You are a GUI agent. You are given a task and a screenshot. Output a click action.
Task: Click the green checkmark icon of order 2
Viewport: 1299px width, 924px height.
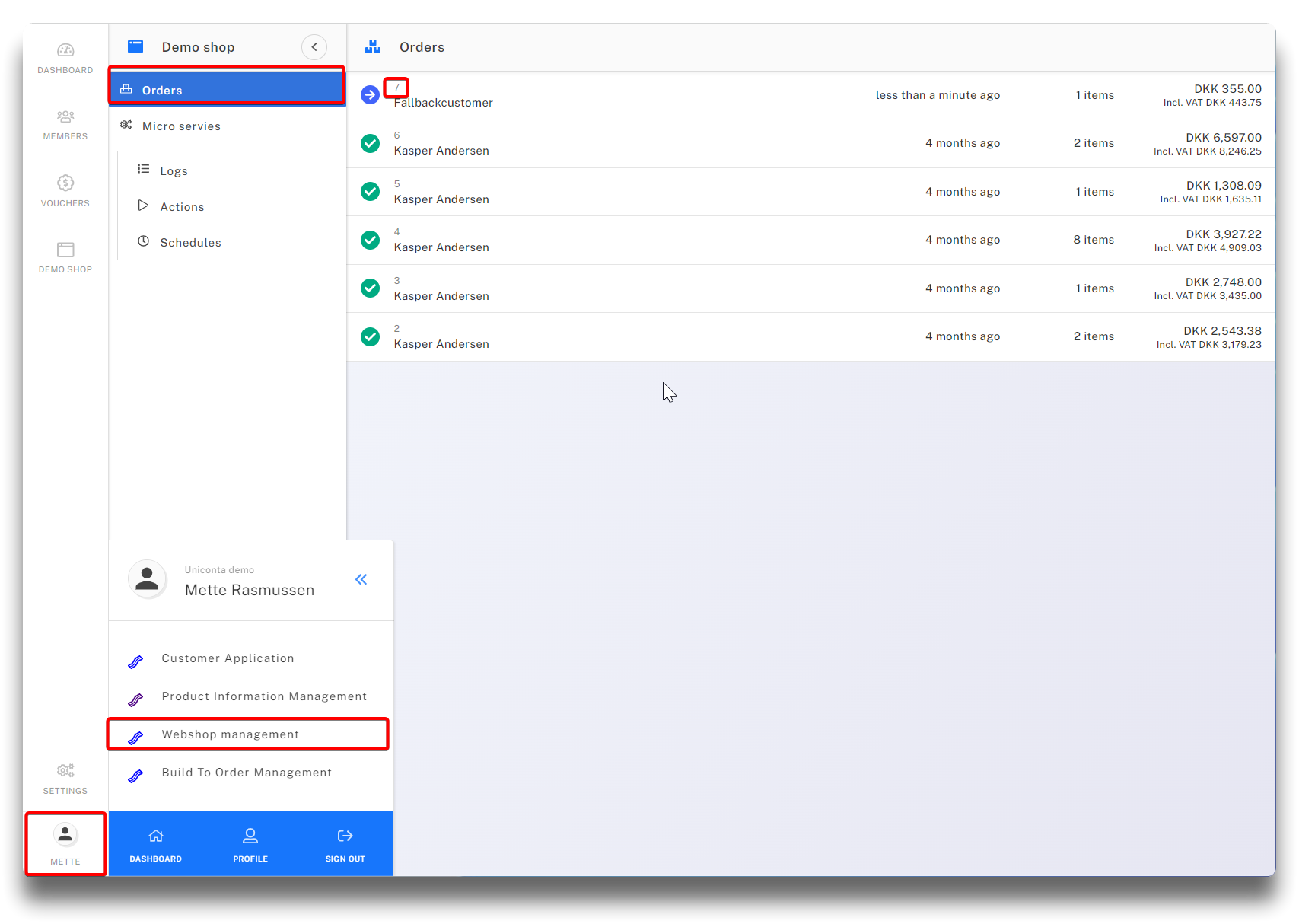pos(370,336)
